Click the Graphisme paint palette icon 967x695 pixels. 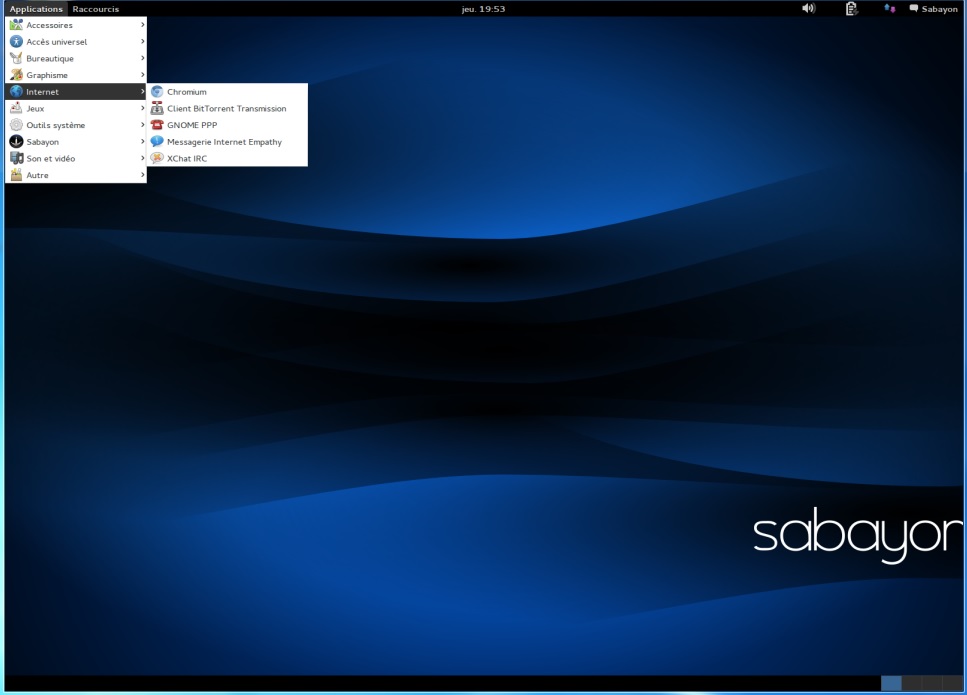[x=17, y=75]
